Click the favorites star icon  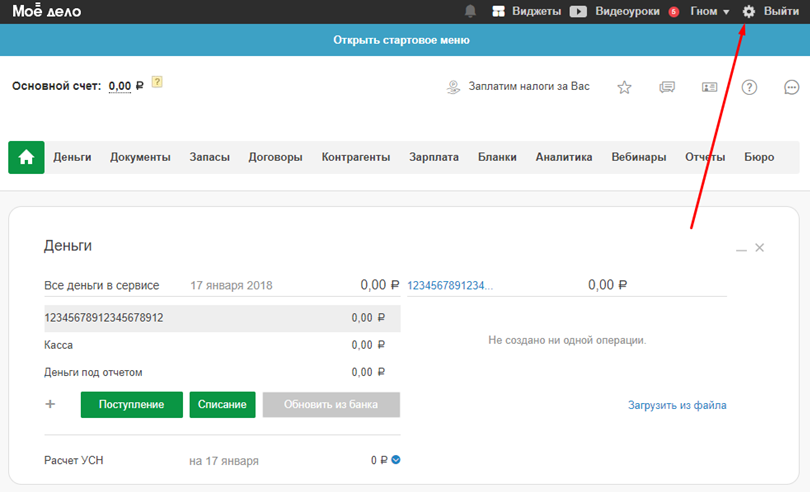click(624, 87)
